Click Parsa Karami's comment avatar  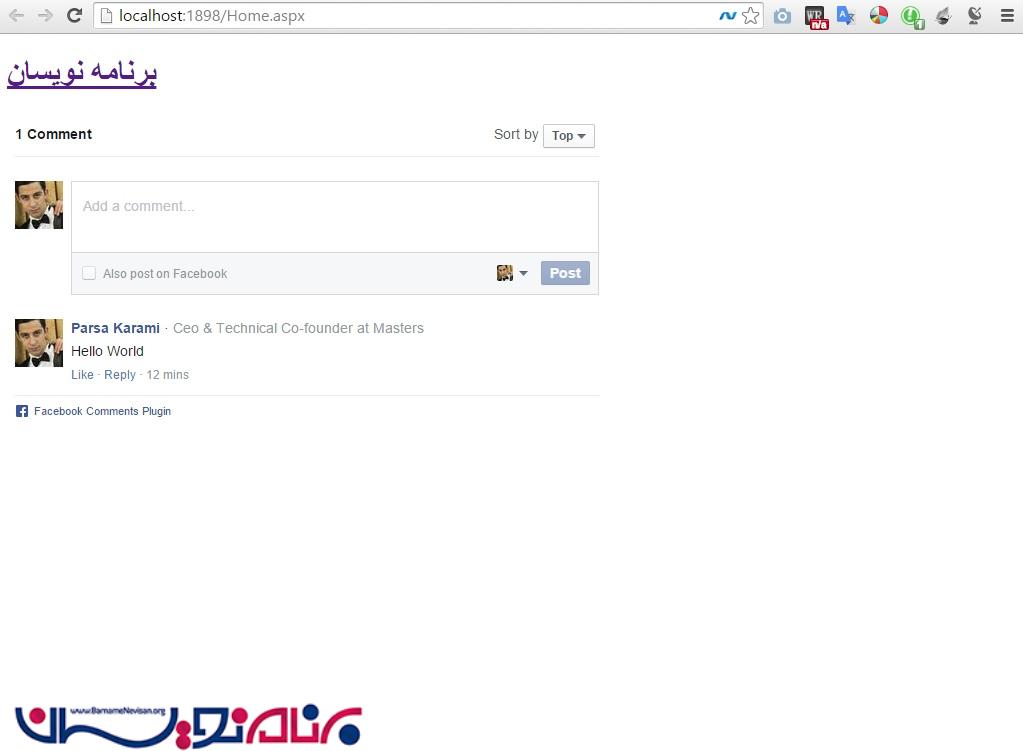tap(39, 343)
